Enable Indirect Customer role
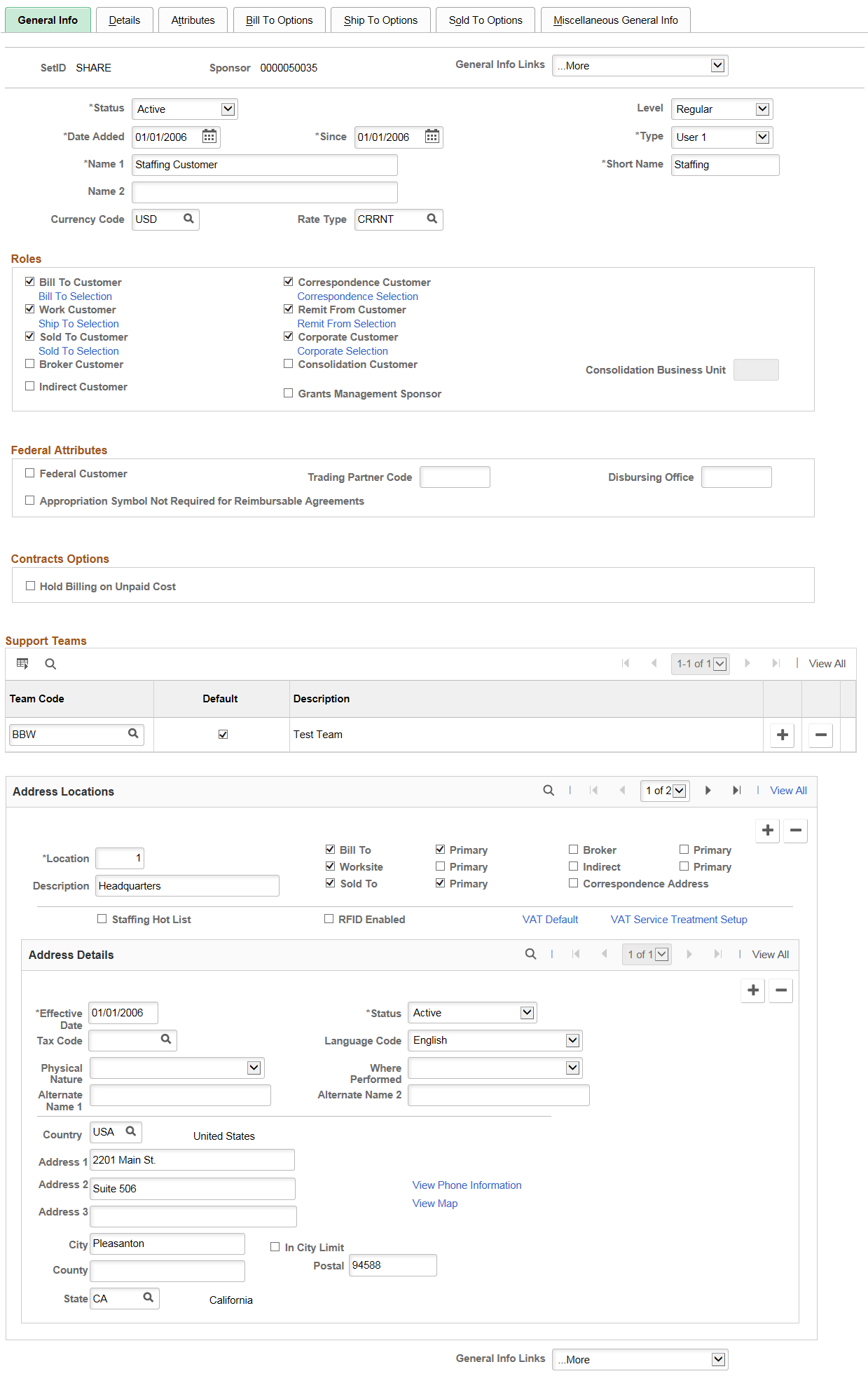868x1376 pixels. click(x=29, y=386)
